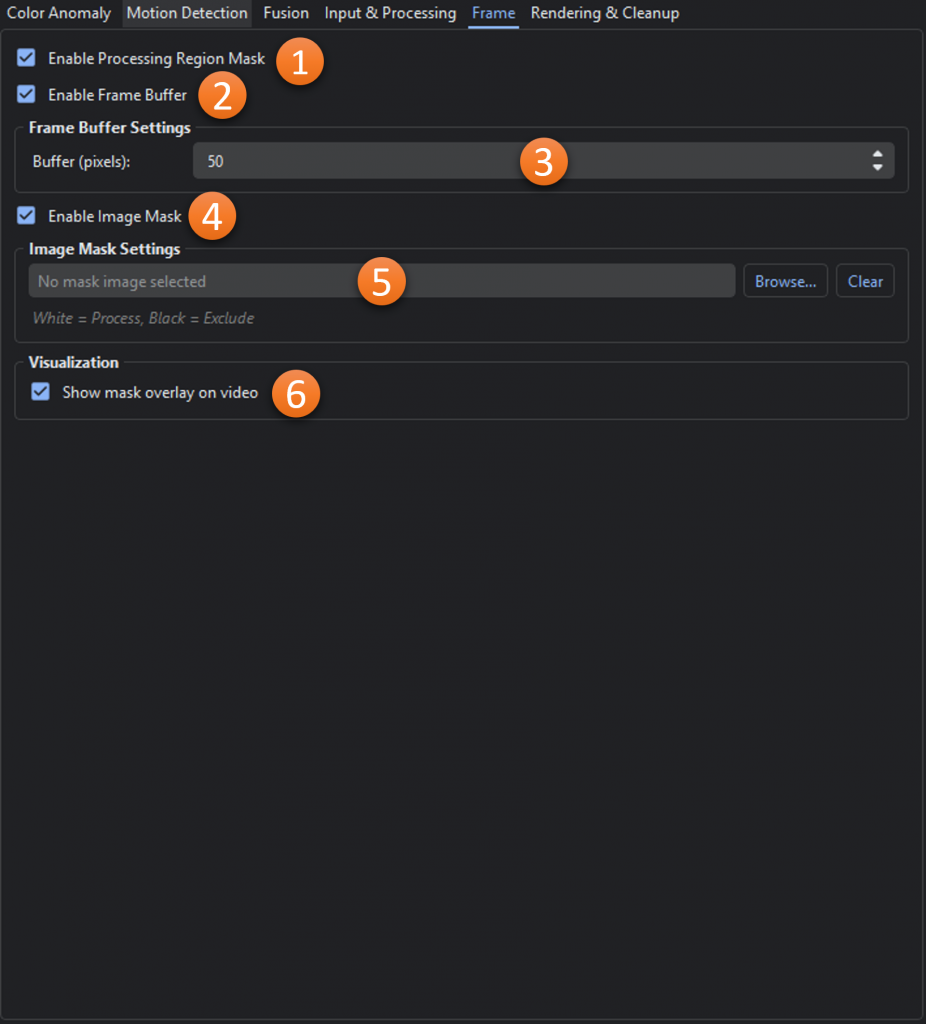Viewport: 926px width, 1024px height.
Task: Select the Fusion tab
Action: [286, 13]
